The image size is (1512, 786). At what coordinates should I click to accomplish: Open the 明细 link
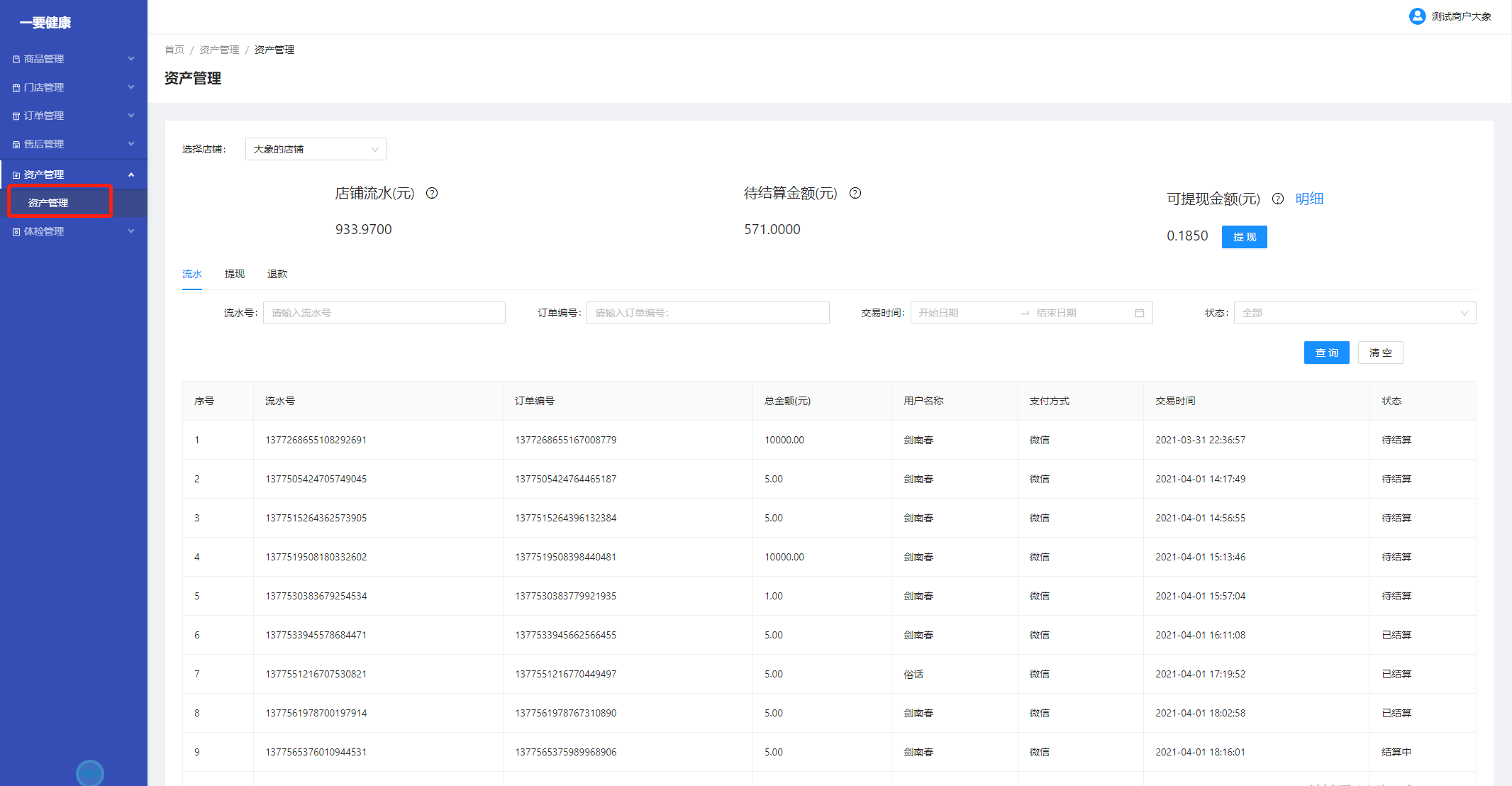(x=1309, y=199)
